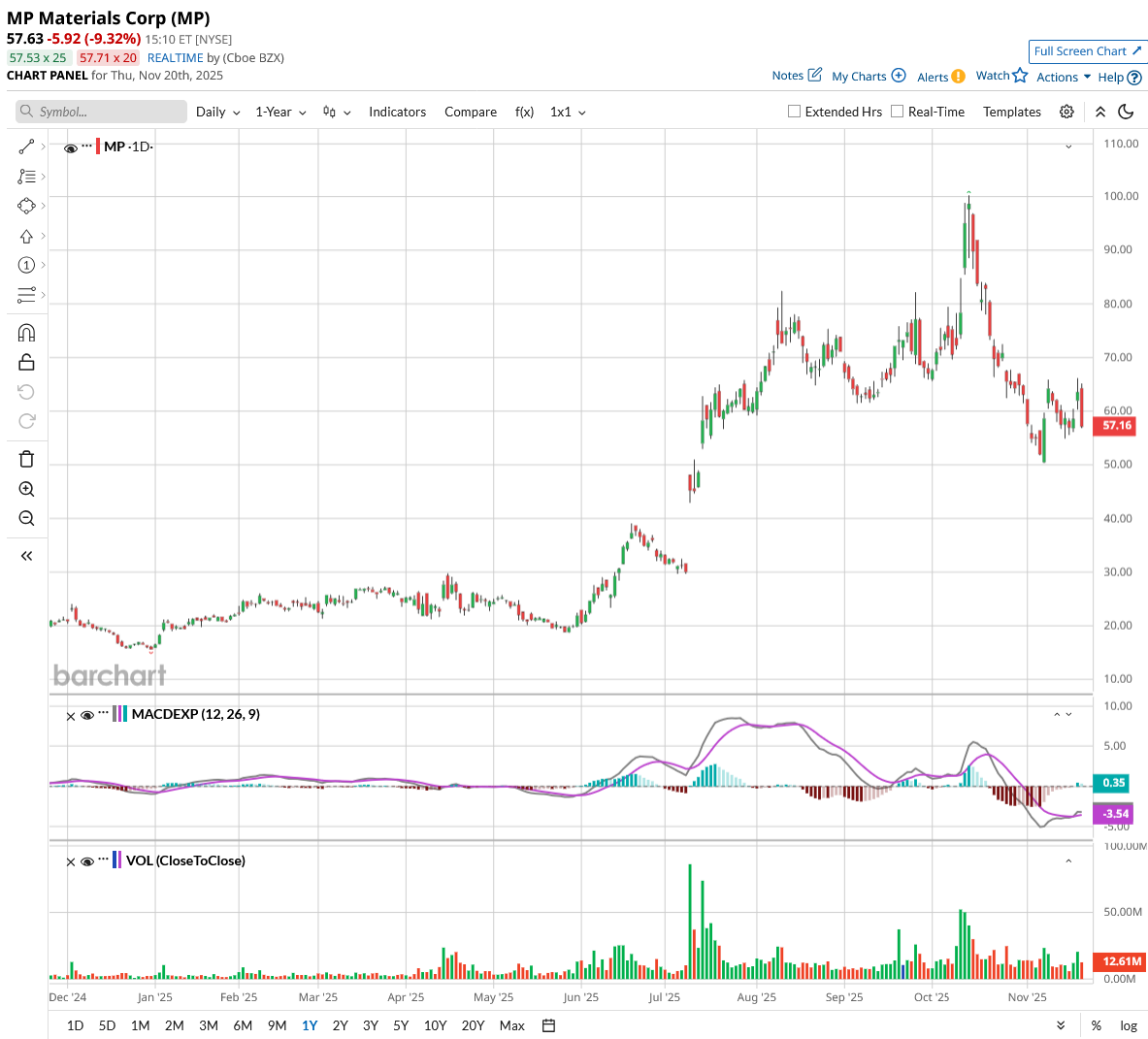Remove the VOL indicator with X

[x=71, y=861]
